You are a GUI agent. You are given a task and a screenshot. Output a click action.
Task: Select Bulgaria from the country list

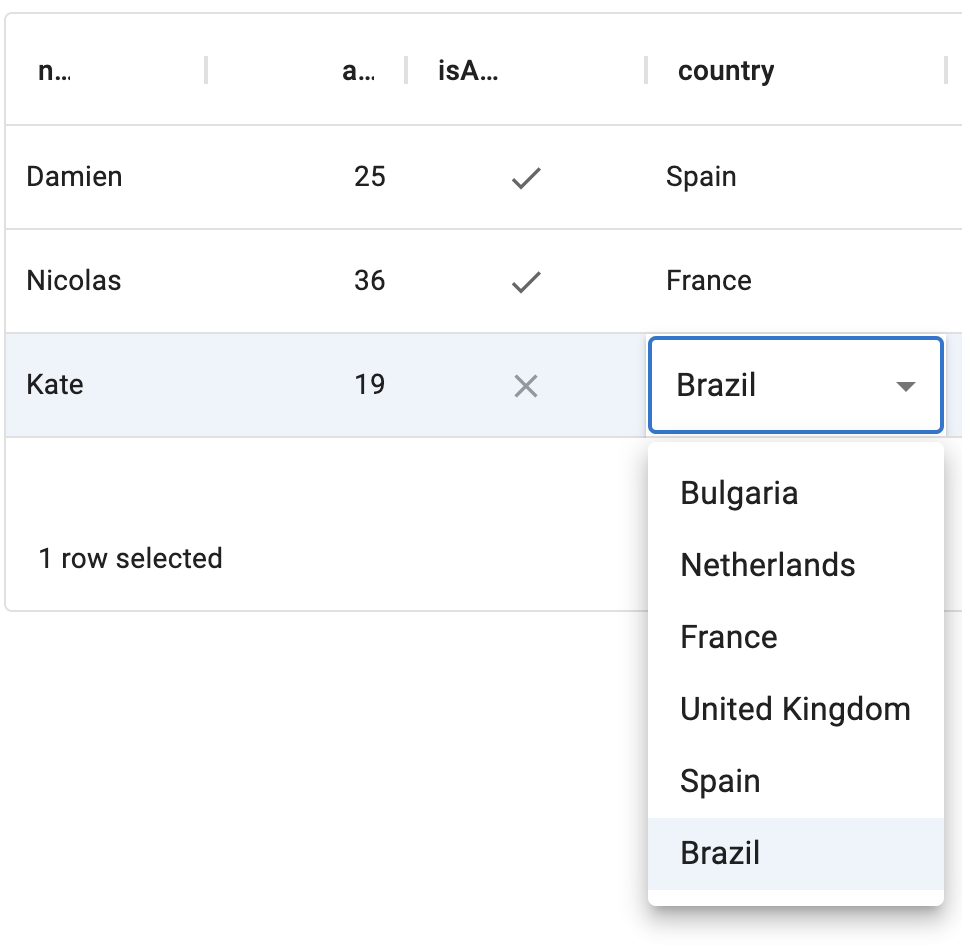click(x=739, y=493)
